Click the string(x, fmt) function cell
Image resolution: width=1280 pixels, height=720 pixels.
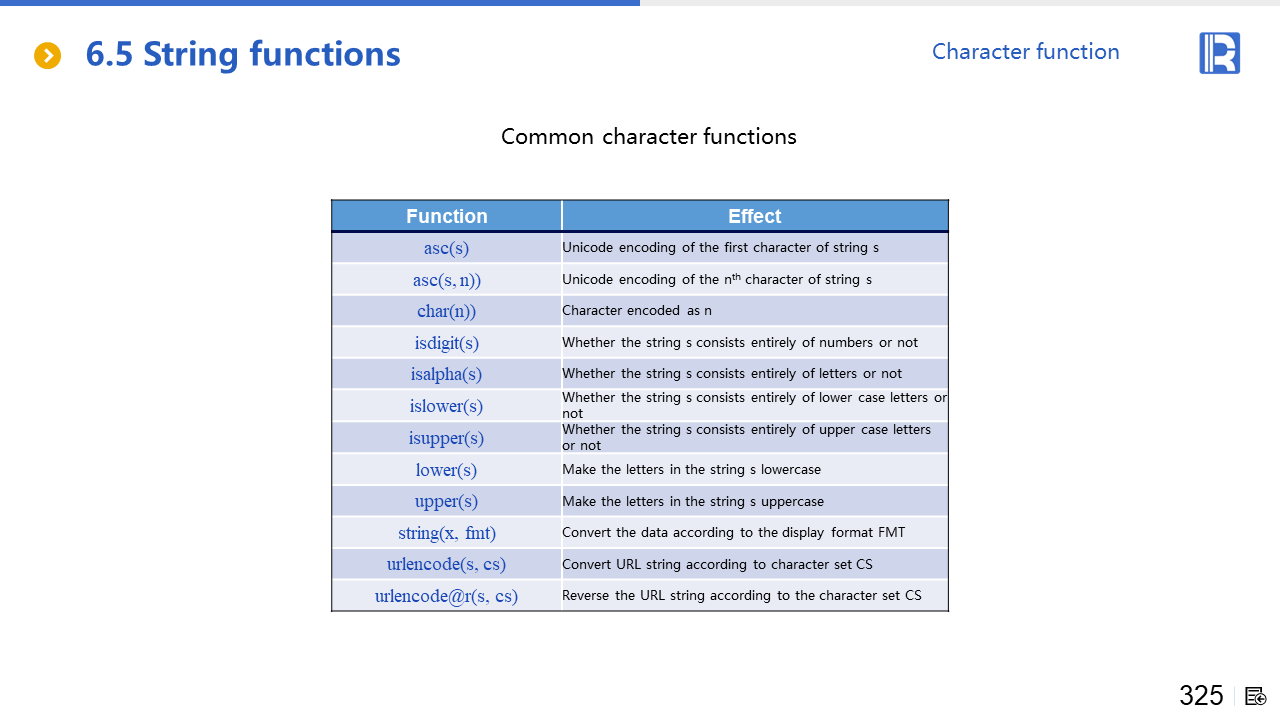click(x=446, y=533)
